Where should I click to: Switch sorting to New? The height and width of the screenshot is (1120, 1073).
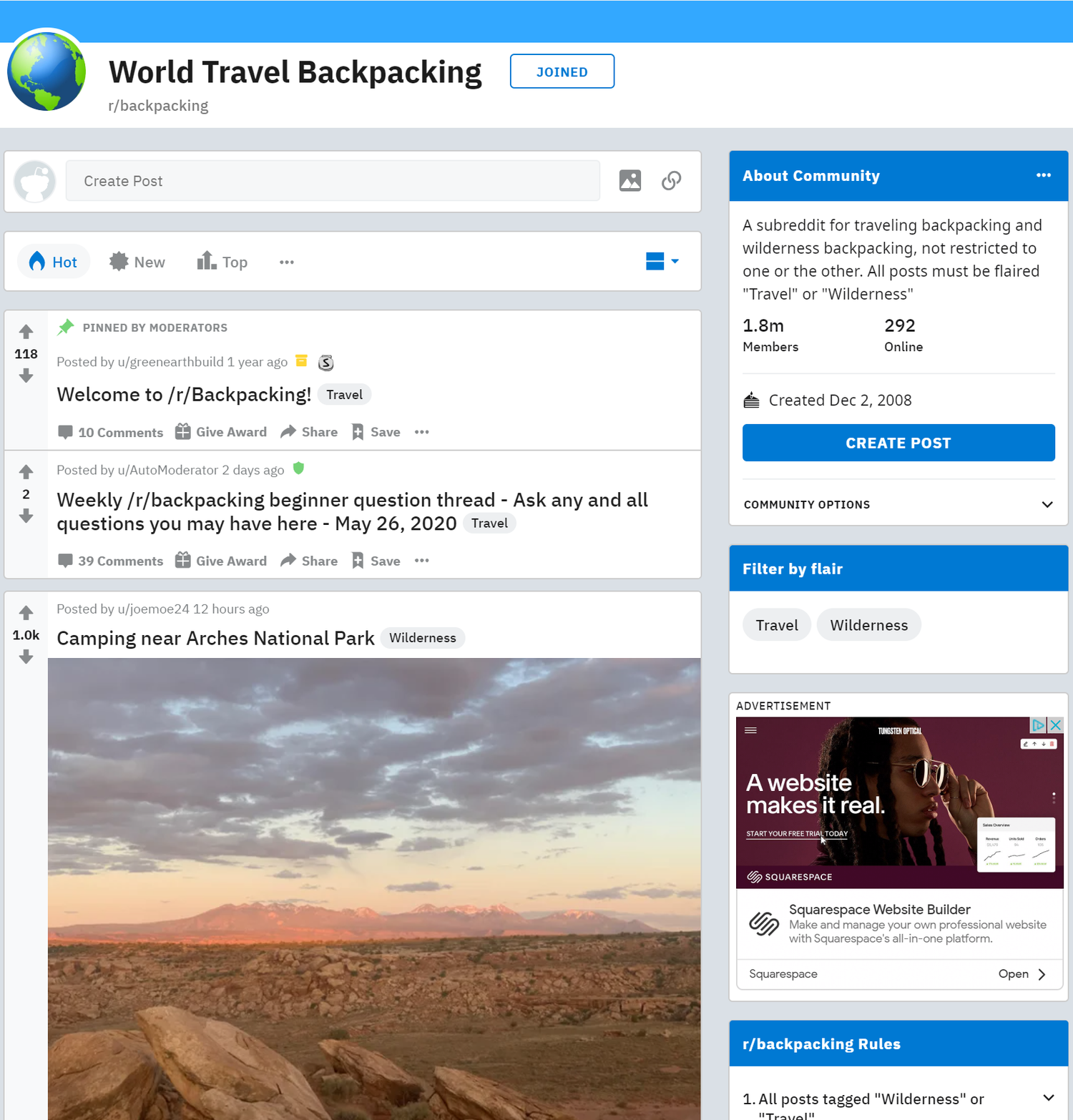(x=137, y=262)
